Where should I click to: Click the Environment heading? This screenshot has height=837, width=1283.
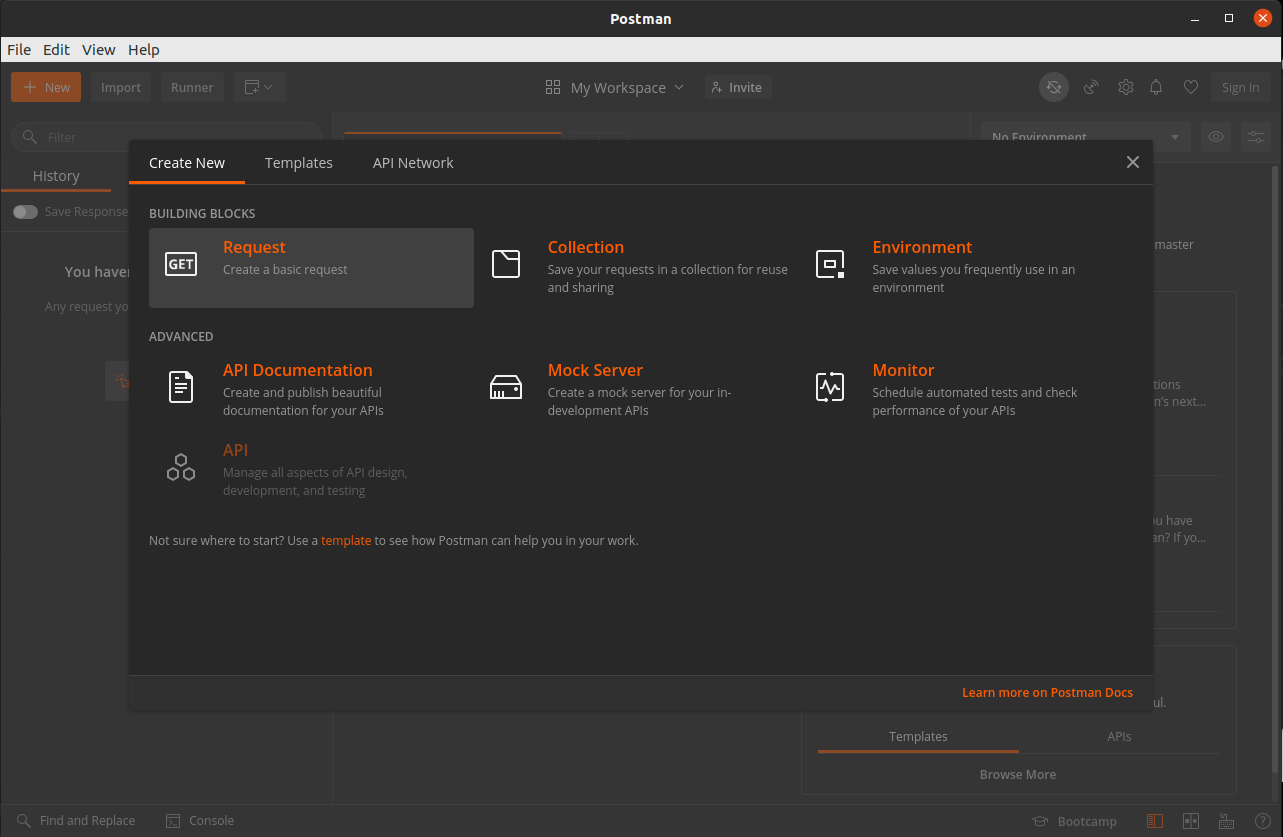pyautogui.click(x=922, y=247)
